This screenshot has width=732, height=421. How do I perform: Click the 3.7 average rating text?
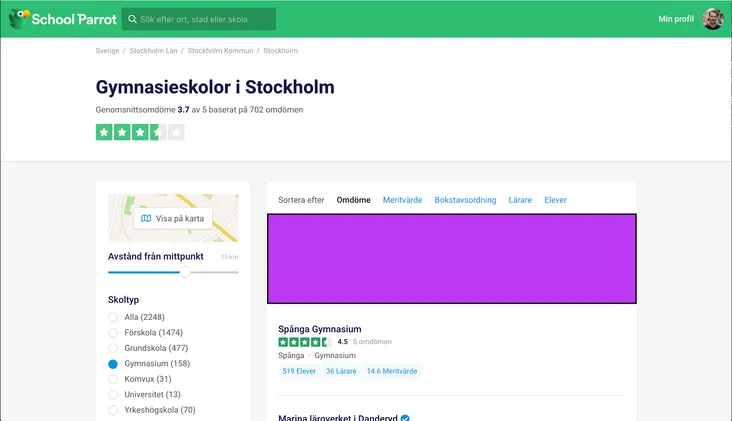(183, 110)
